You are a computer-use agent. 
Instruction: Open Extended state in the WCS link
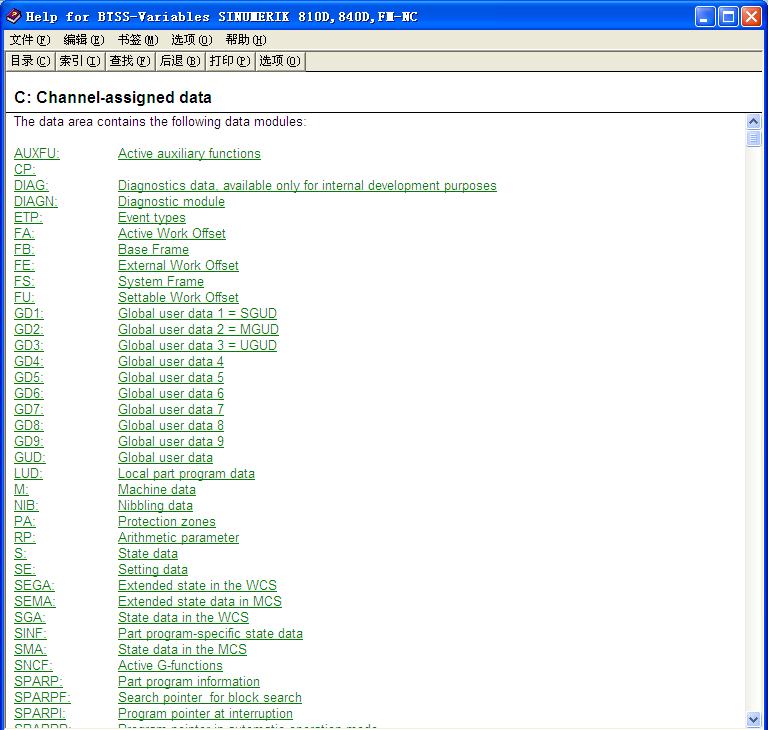pos(197,585)
